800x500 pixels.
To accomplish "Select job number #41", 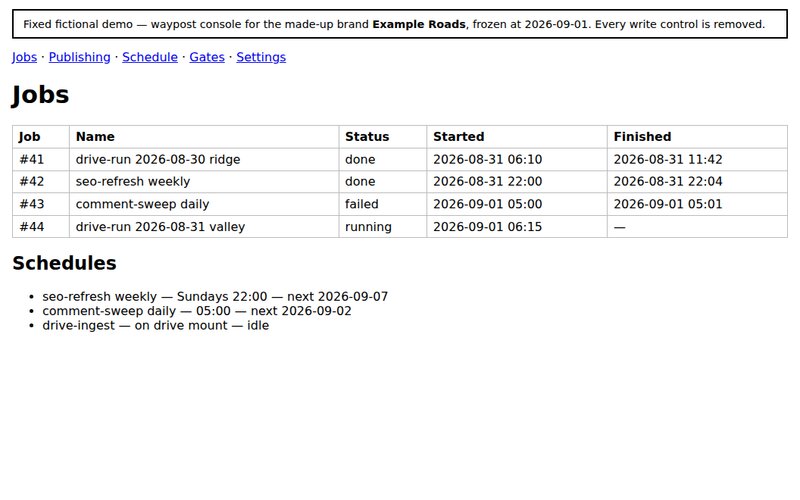I will (x=32, y=160).
